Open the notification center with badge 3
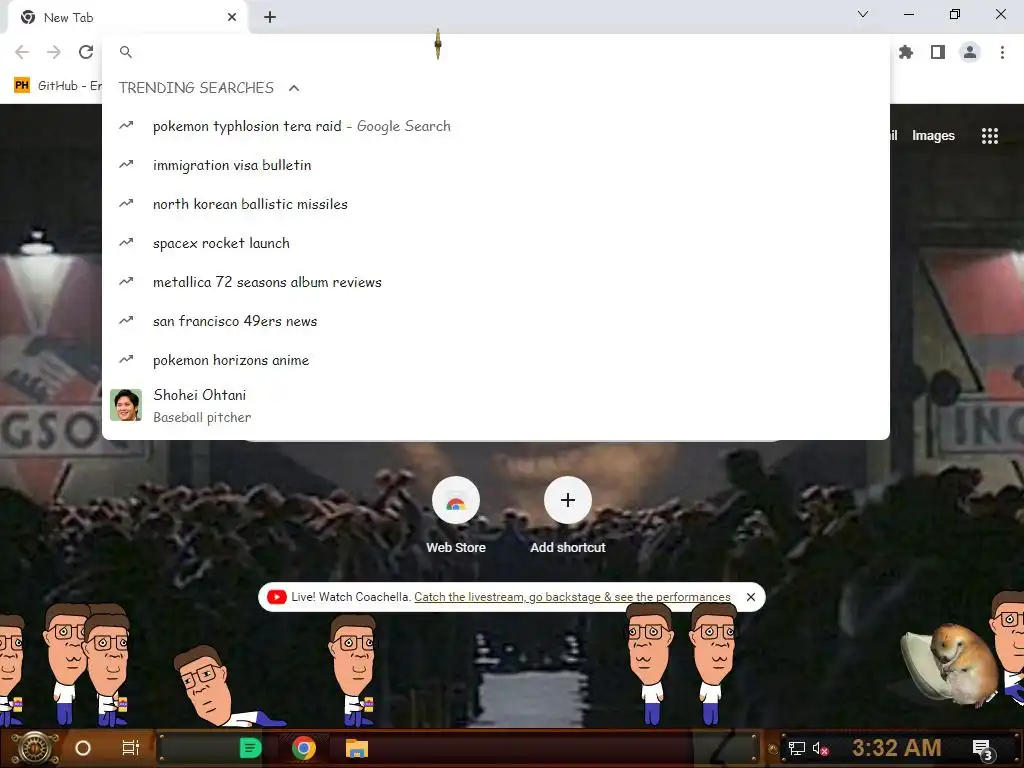 coord(982,749)
